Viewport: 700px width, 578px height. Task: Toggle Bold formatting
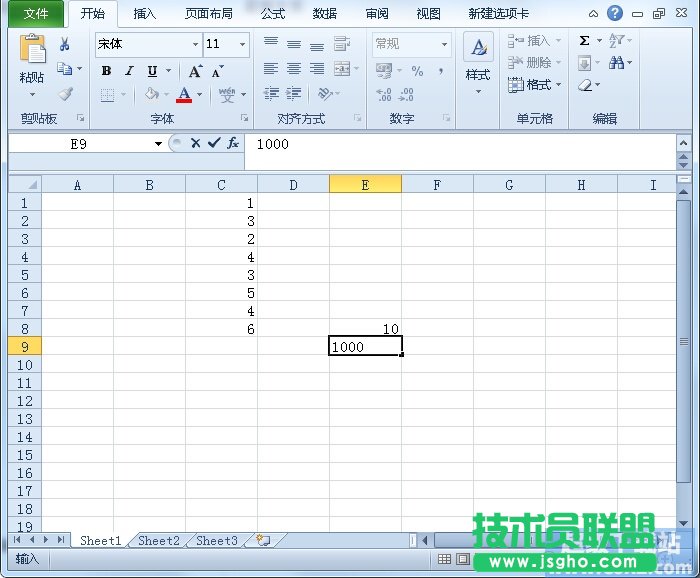(x=106, y=71)
